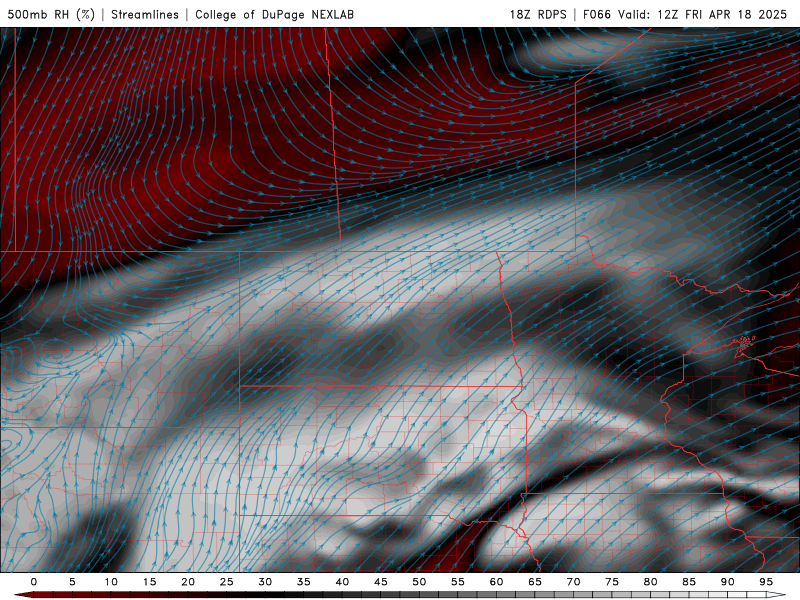The height and width of the screenshot is (600, 800).
Task: Click the '60' label on the color scale
Action: [496, 582]
